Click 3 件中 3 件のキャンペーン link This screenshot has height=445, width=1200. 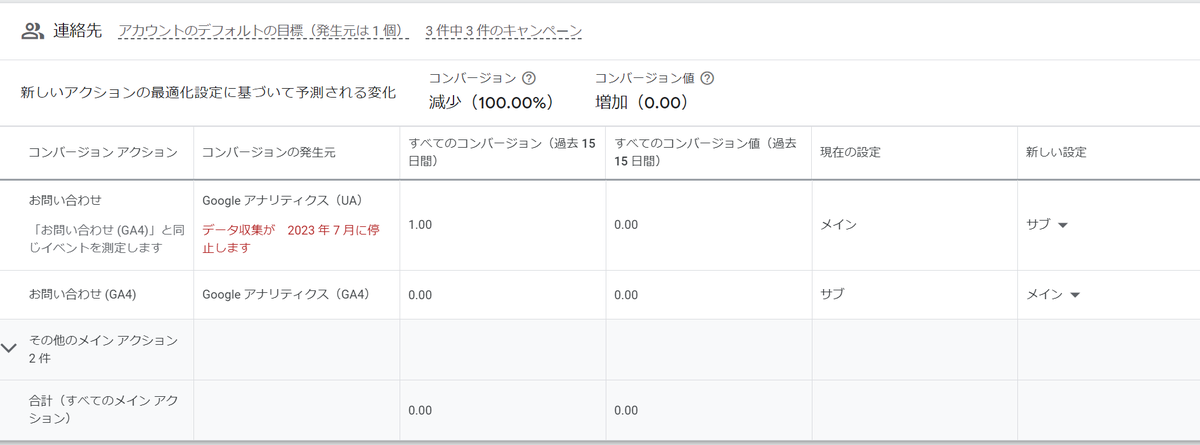click(x=503, y=31)
